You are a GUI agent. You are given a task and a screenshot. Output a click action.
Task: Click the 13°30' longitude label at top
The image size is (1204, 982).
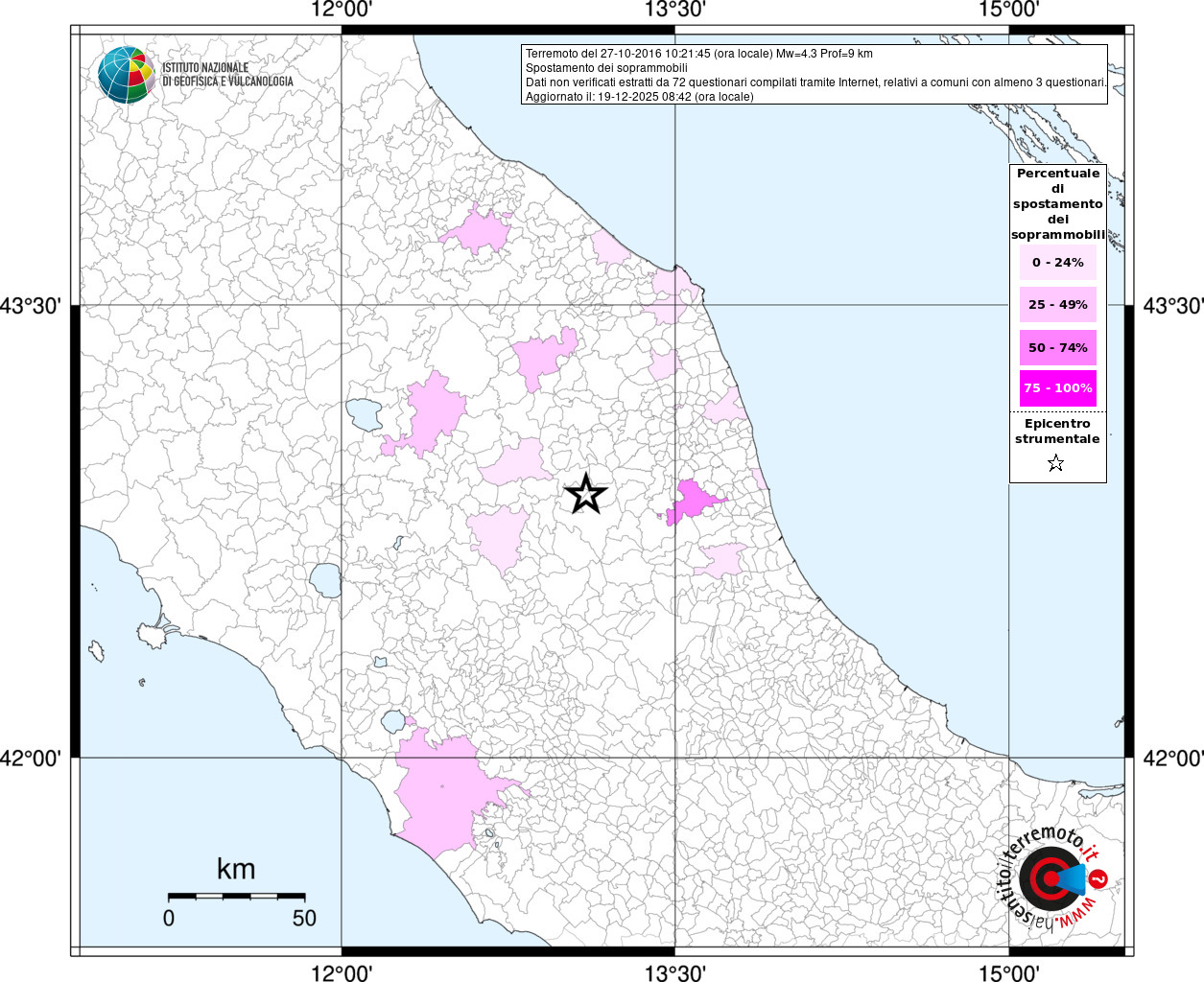point(674,10)
